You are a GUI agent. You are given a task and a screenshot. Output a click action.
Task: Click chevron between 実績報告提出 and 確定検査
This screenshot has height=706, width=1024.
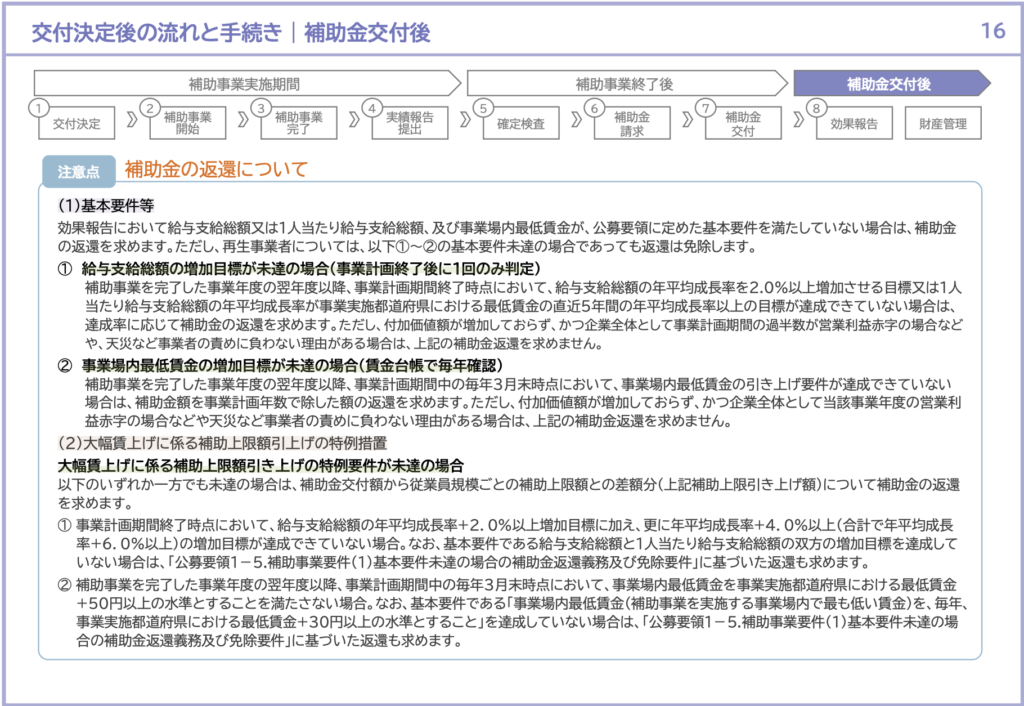coord(464,124)
